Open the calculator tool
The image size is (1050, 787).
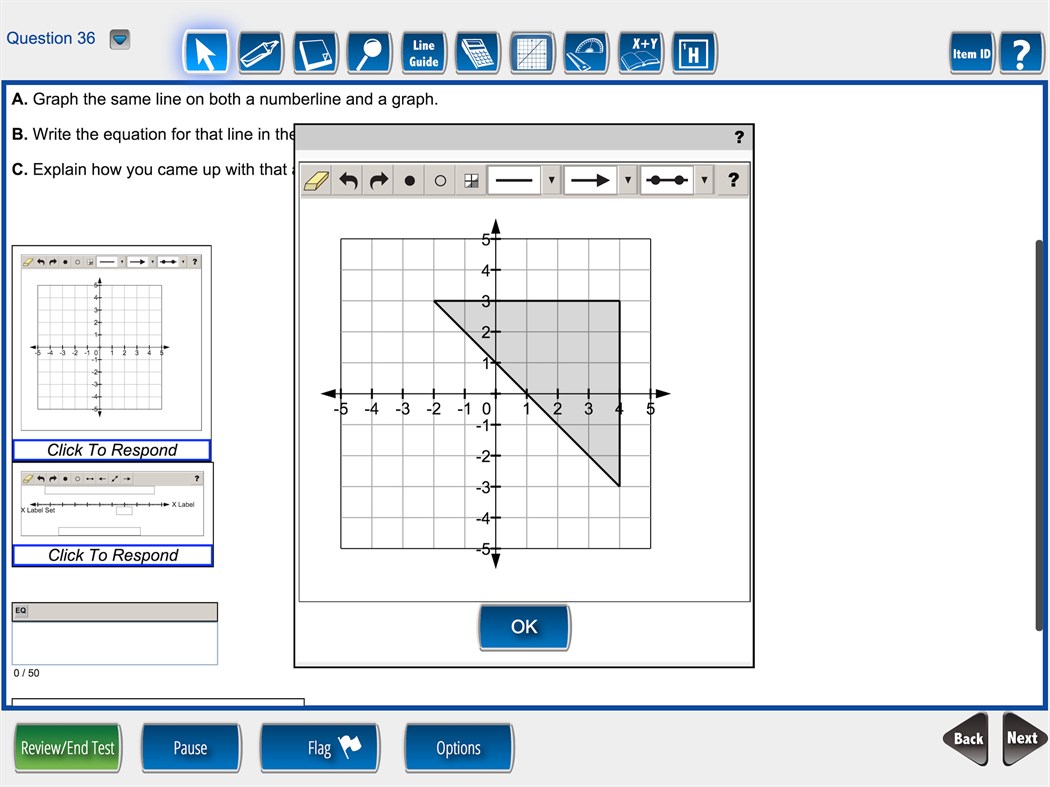477,52
